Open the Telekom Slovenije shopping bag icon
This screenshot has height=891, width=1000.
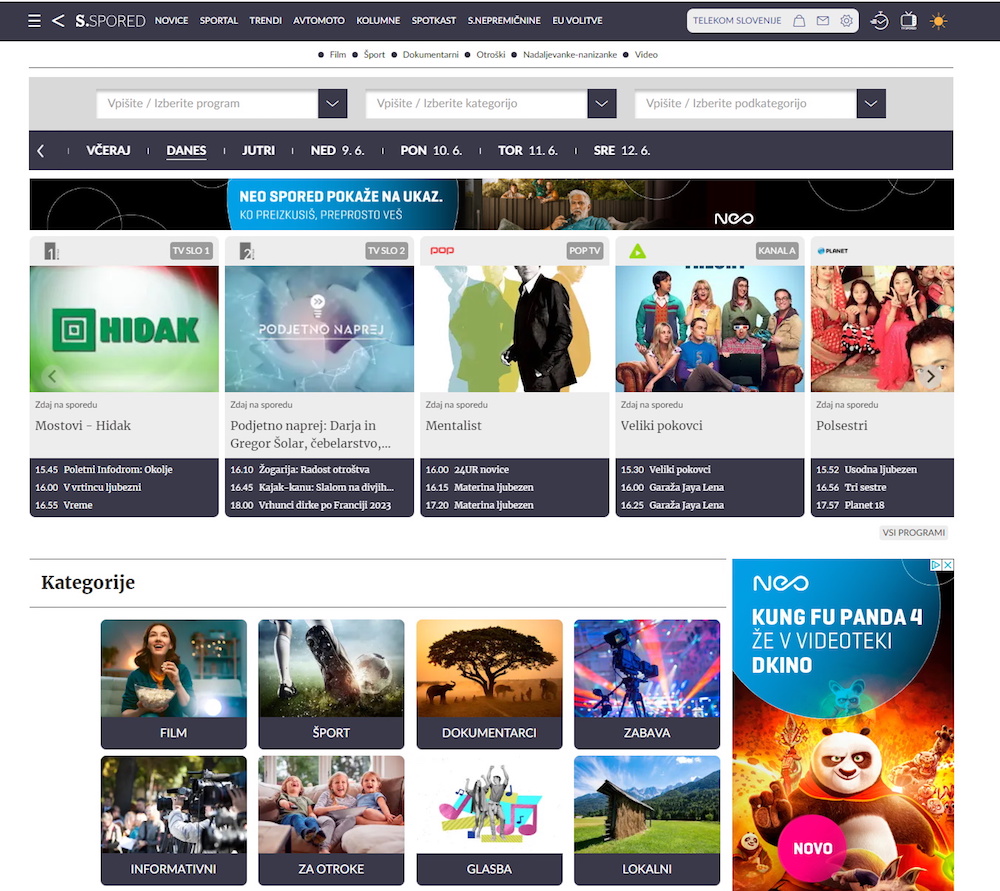[798, 21]
